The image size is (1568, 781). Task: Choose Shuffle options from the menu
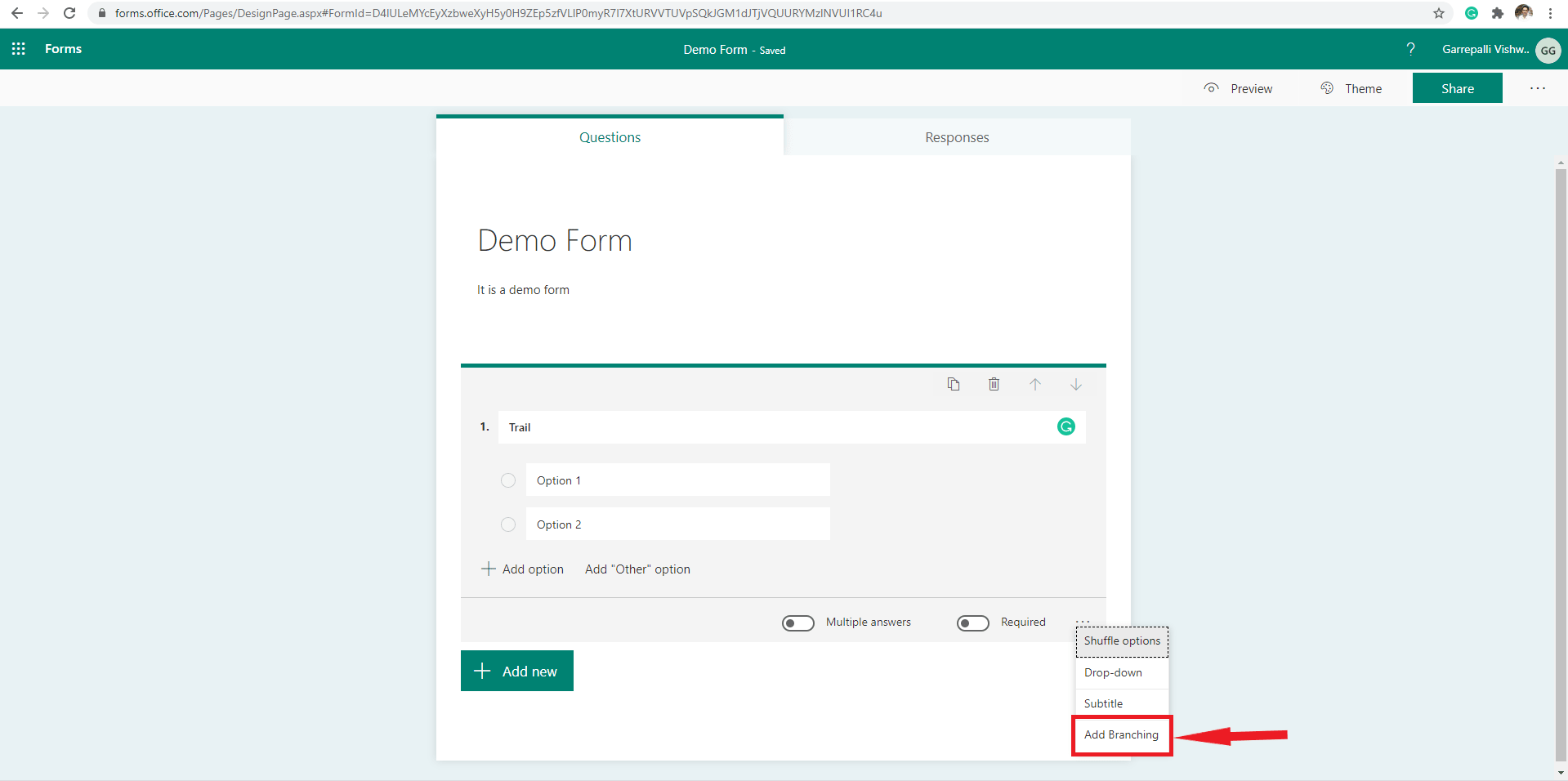click(x=1121, y=640)
